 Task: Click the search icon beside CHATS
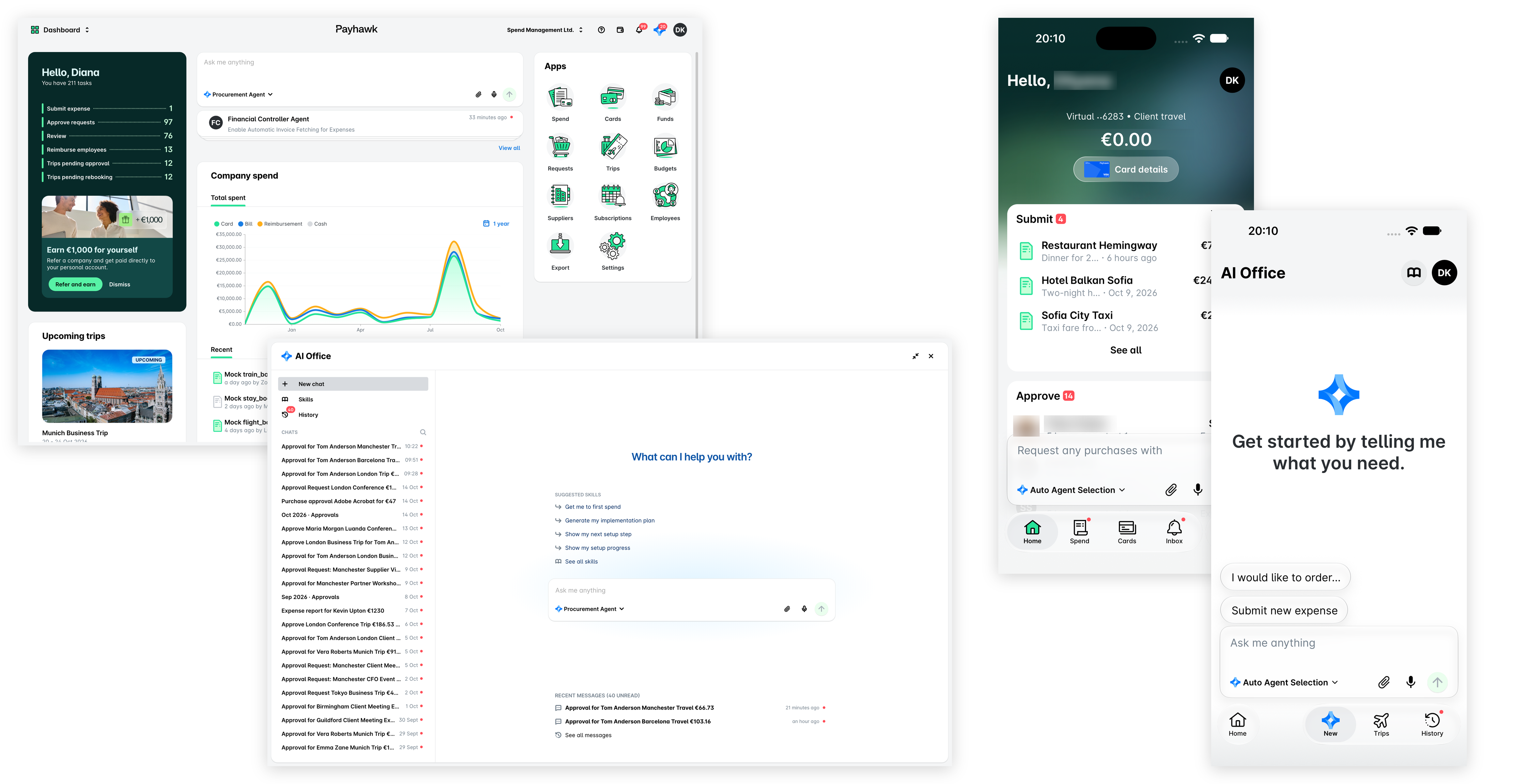coord(423,432)
